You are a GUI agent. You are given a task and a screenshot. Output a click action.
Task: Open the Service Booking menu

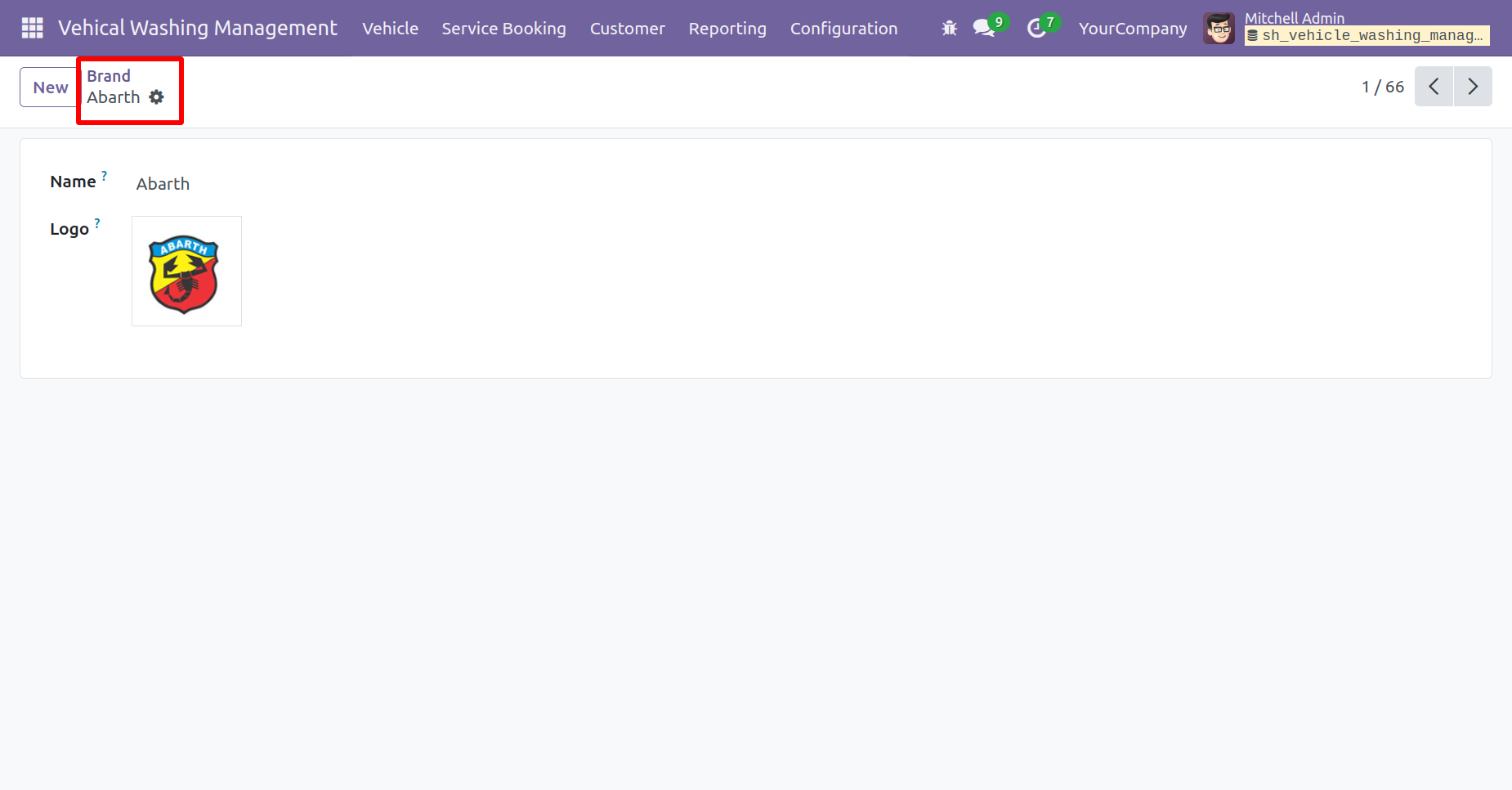504,29
